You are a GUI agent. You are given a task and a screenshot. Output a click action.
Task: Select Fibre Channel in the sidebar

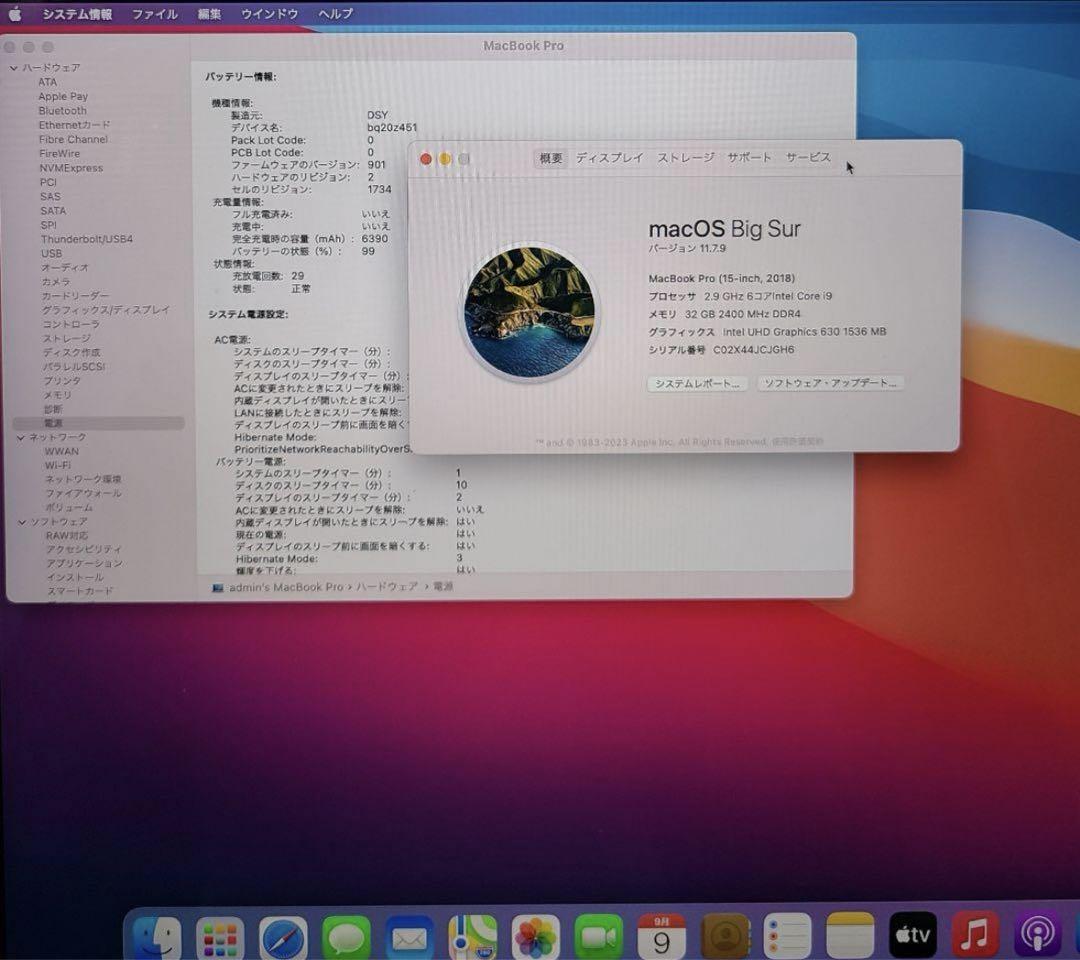(73, 139)
